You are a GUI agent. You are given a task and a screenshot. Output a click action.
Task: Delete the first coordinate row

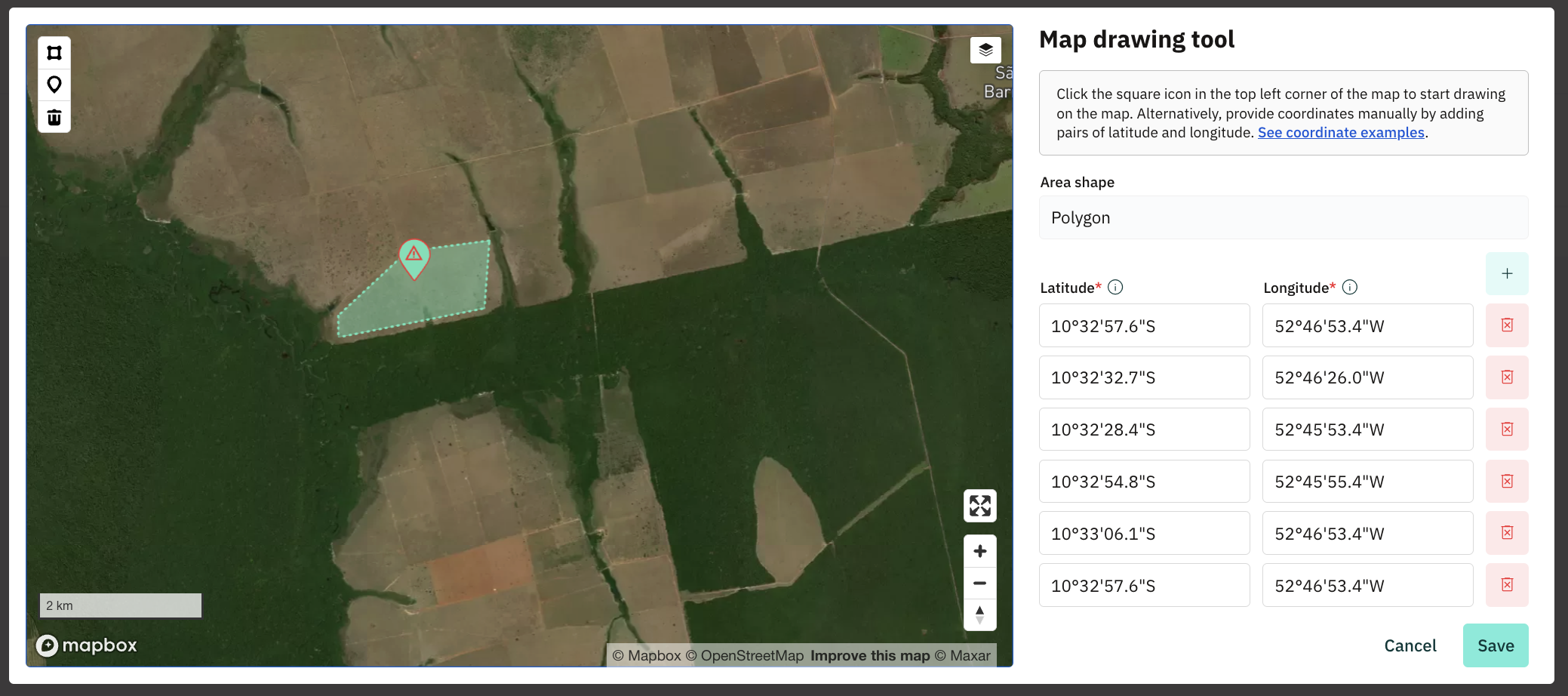click(x=1506, y=325)
